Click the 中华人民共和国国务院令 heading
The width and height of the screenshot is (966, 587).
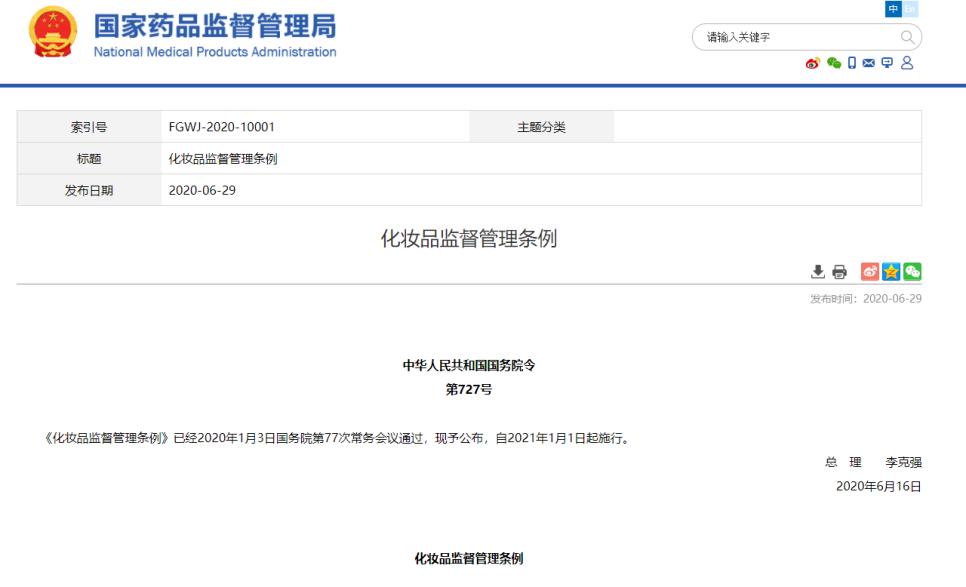click(469, 365)
